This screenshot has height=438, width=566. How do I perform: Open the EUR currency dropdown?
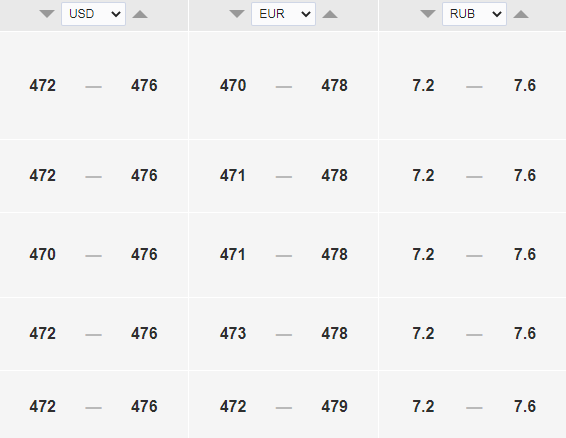pyautogui.click(x=283, y=14)
